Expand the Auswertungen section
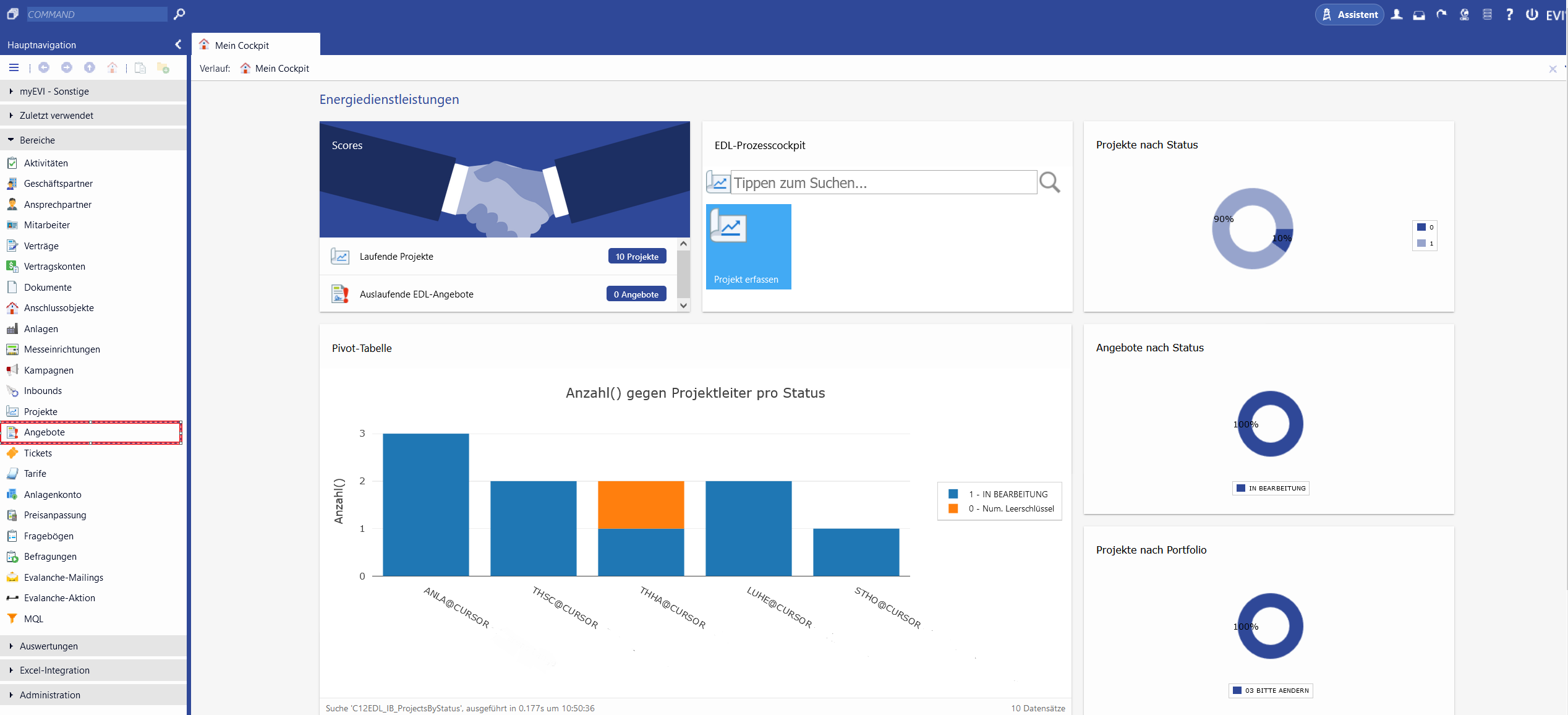 click(48, 646)
